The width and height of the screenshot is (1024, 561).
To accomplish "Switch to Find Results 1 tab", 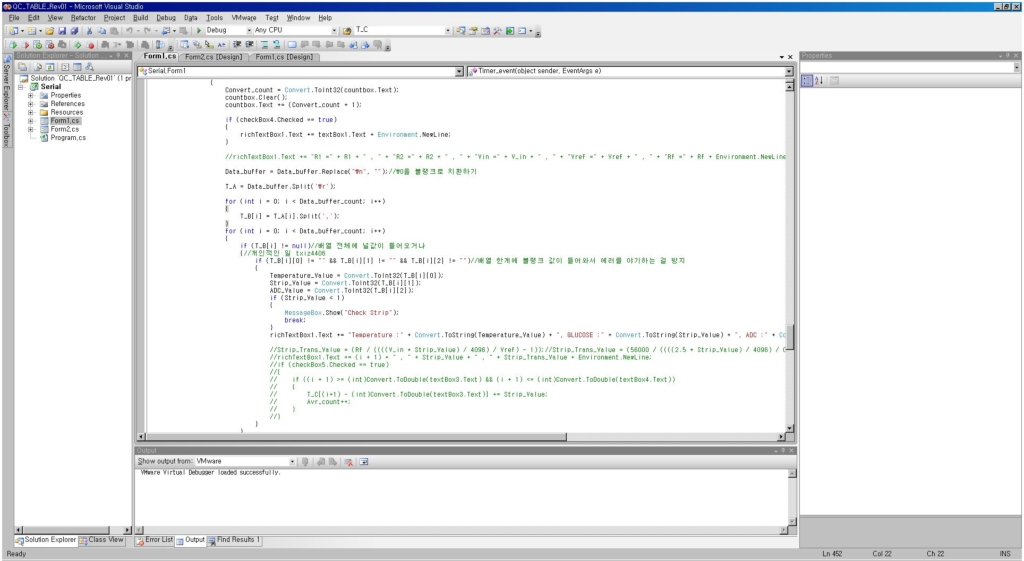I will [234, 540].
